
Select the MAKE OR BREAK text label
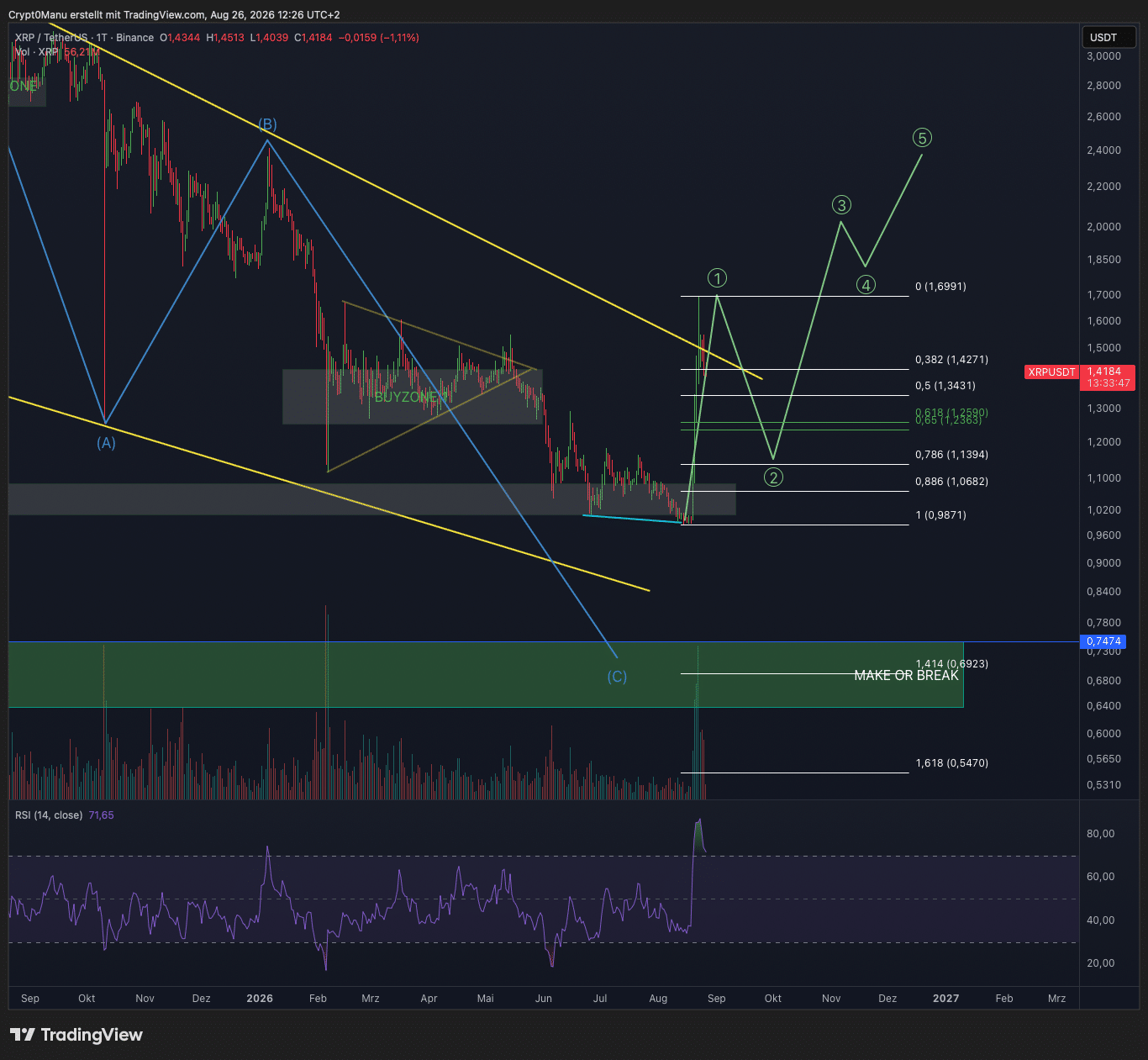[906, 675]
